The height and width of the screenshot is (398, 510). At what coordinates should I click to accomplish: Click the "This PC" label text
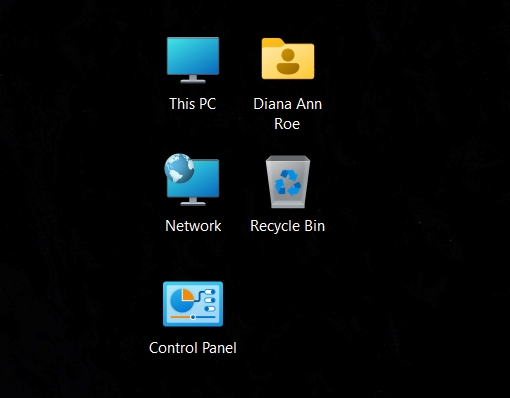tap(193, 104)
